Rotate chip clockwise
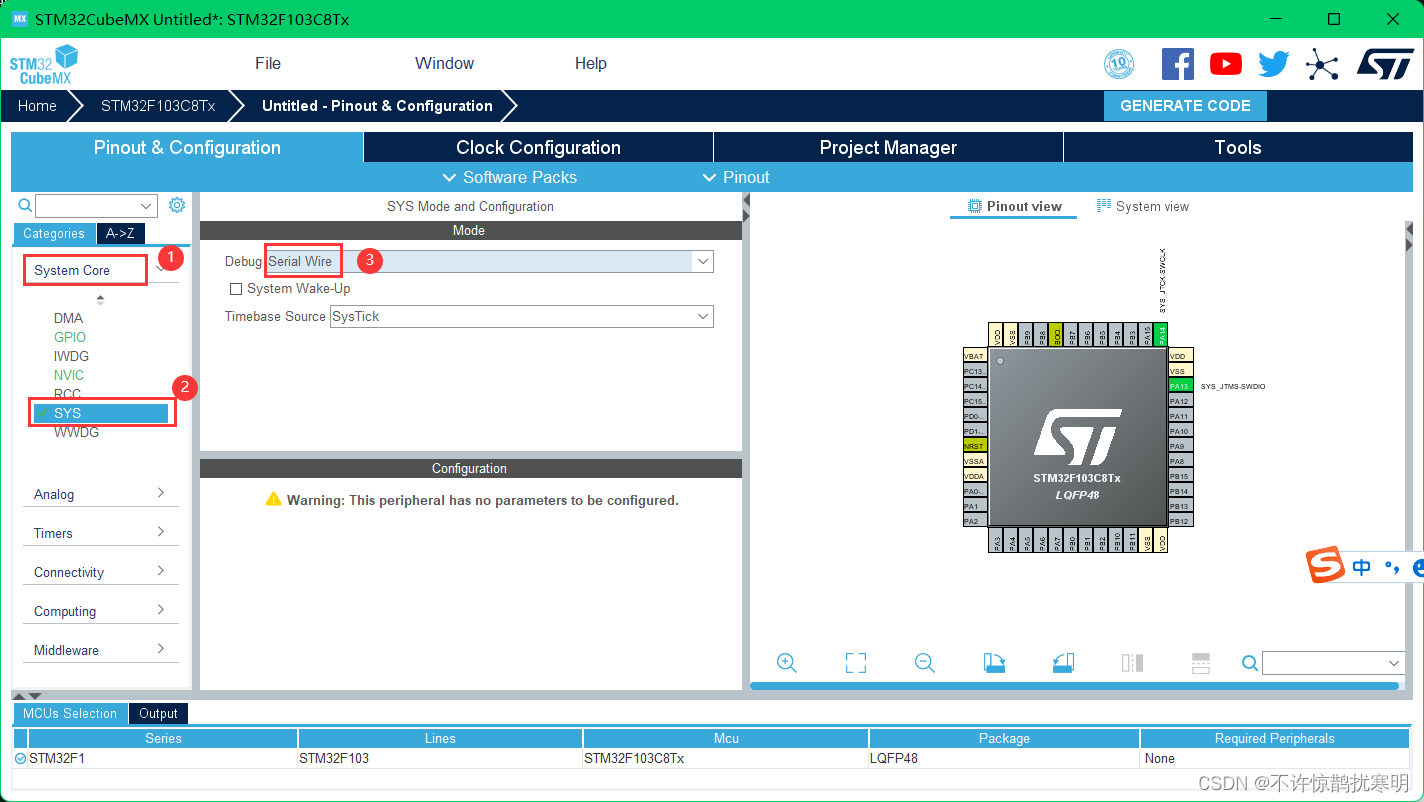 (x=994, y=663)
